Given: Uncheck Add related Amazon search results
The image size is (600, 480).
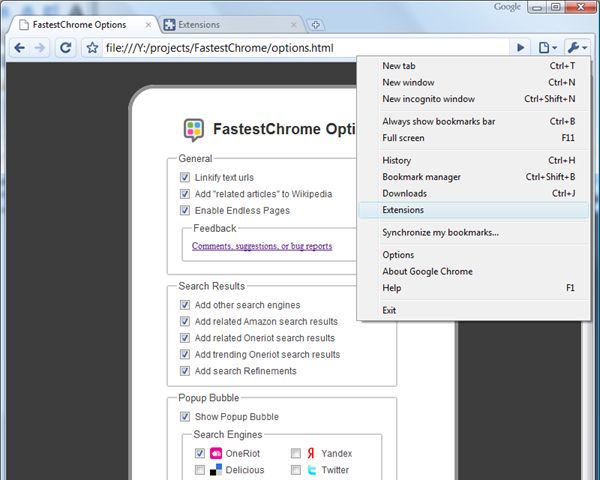Looking at the screenshot, I should 185,321.
